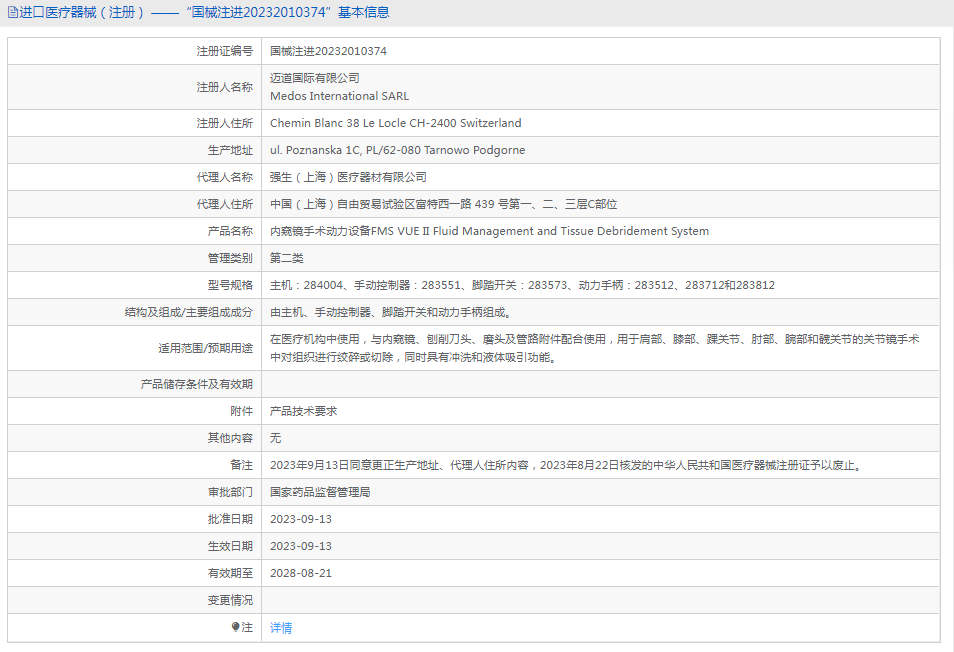This screenshot has height=652, width=954.
Task: Click the 审批部门 row label
Action: [x=230, y=492]
